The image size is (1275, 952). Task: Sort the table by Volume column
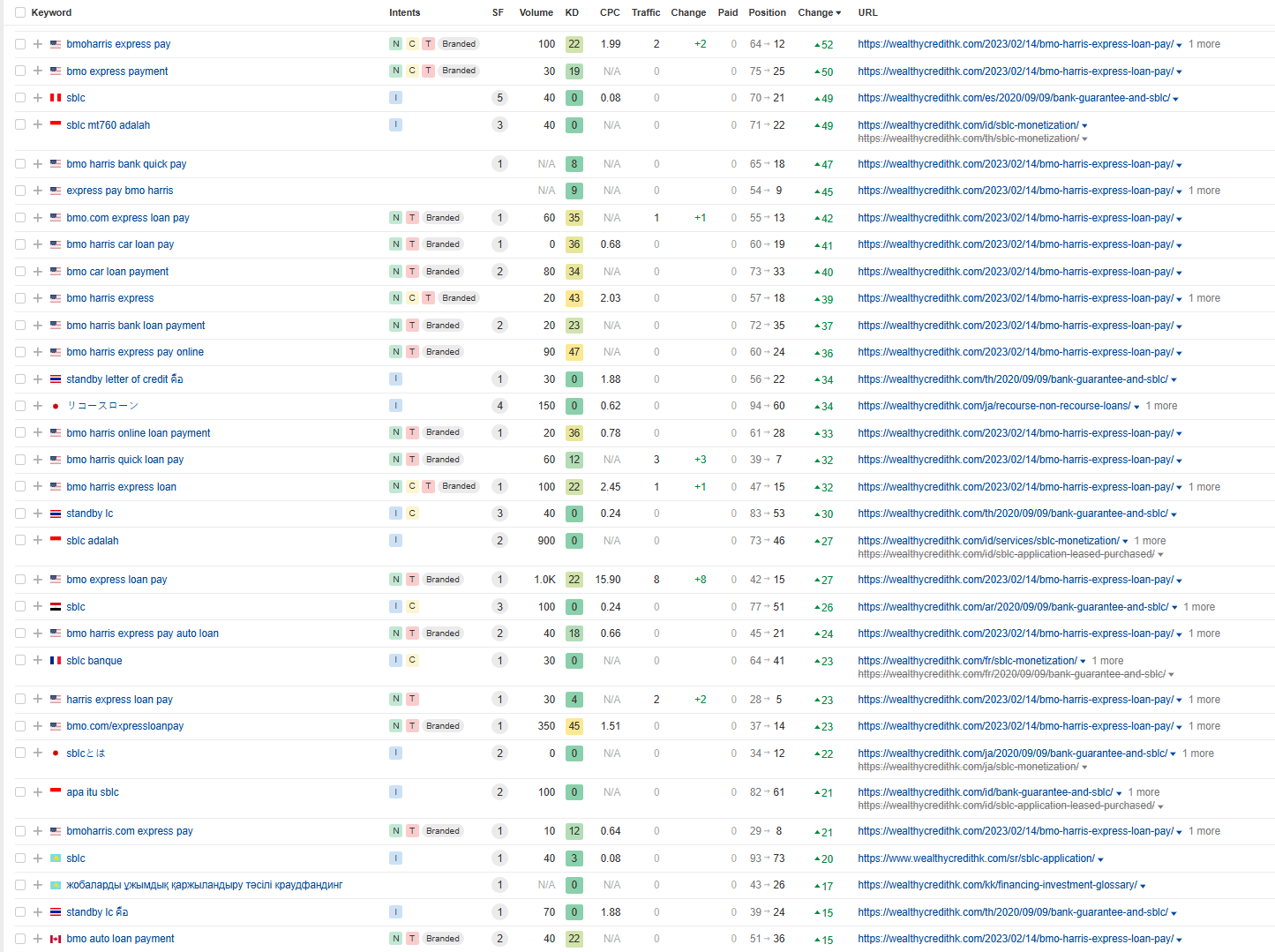click(x=536, y=12)
